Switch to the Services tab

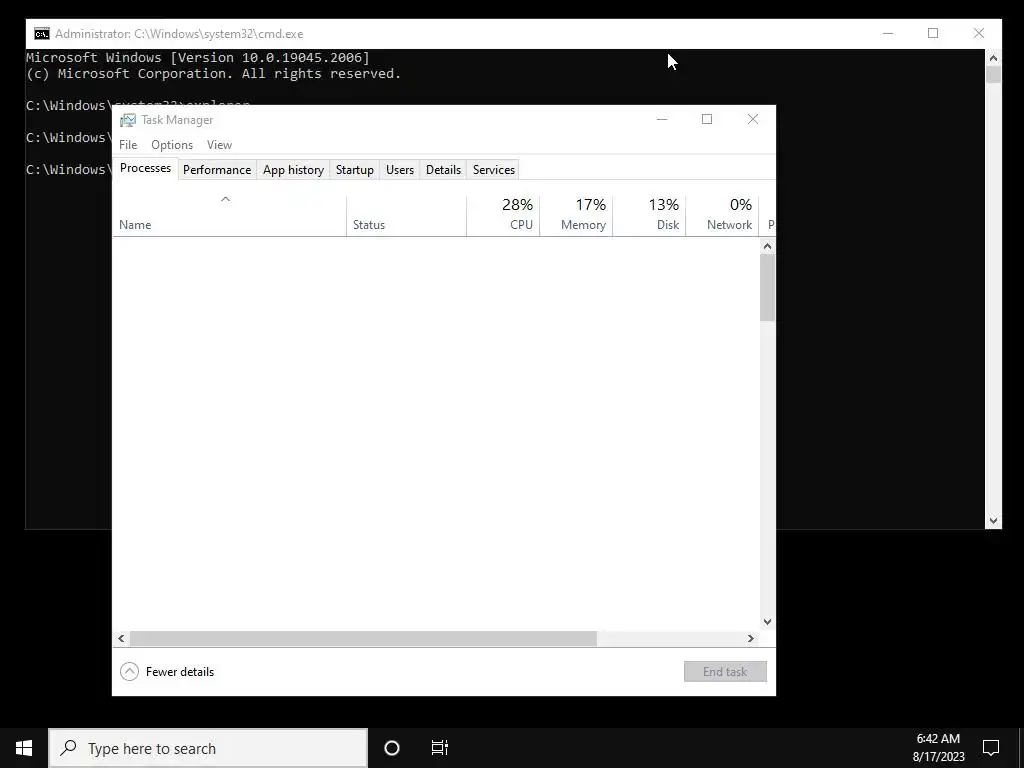[494, 170]
